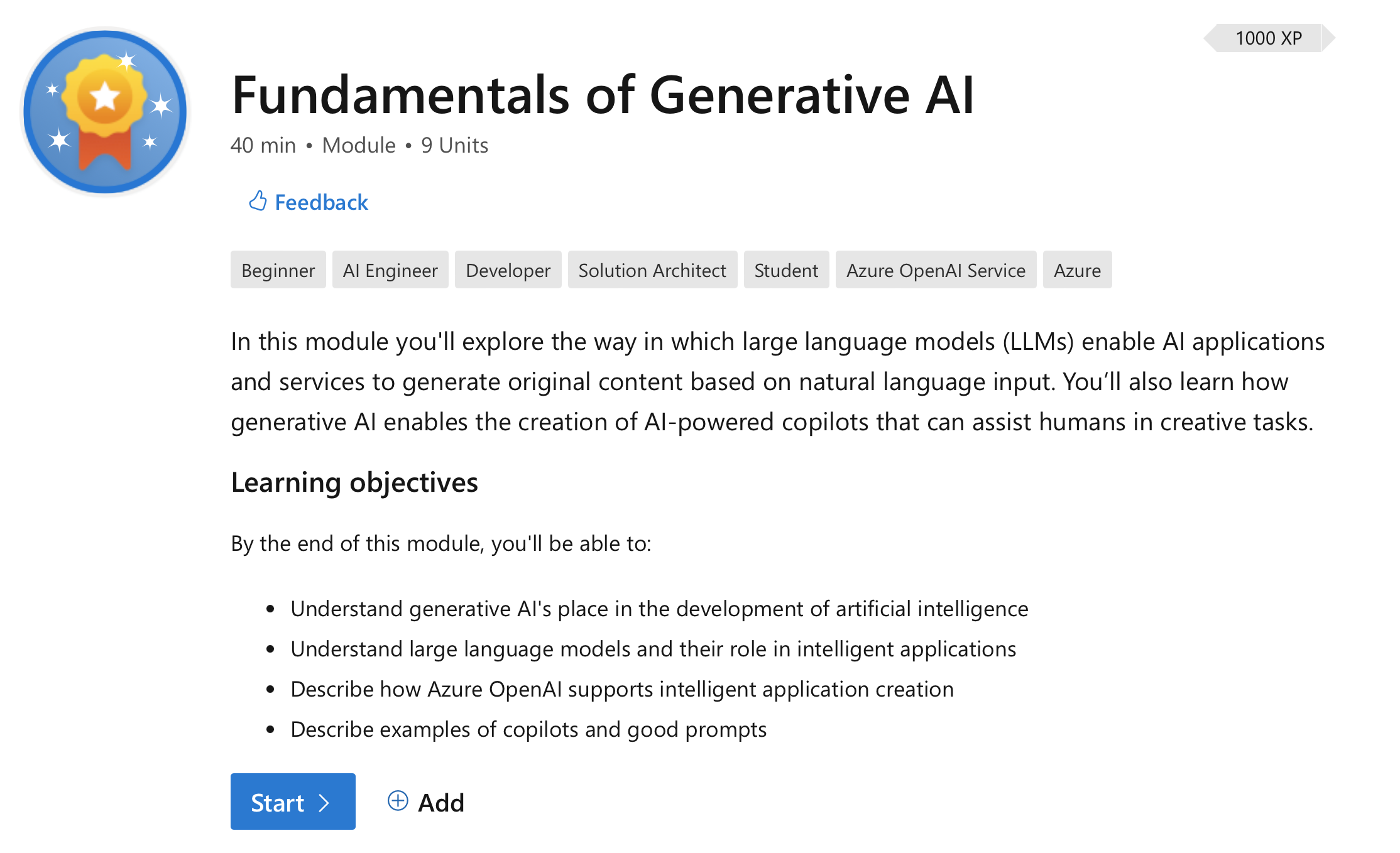
Task: Select the Beginner tag
Action: [x=278, y=270]
